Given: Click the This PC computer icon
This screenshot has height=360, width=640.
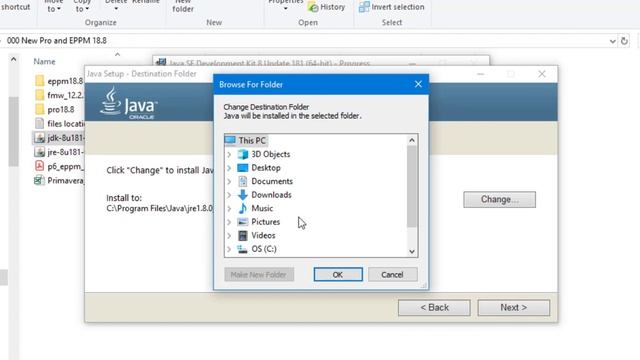Looking at the screenshot, I should (x=230, y=140).
